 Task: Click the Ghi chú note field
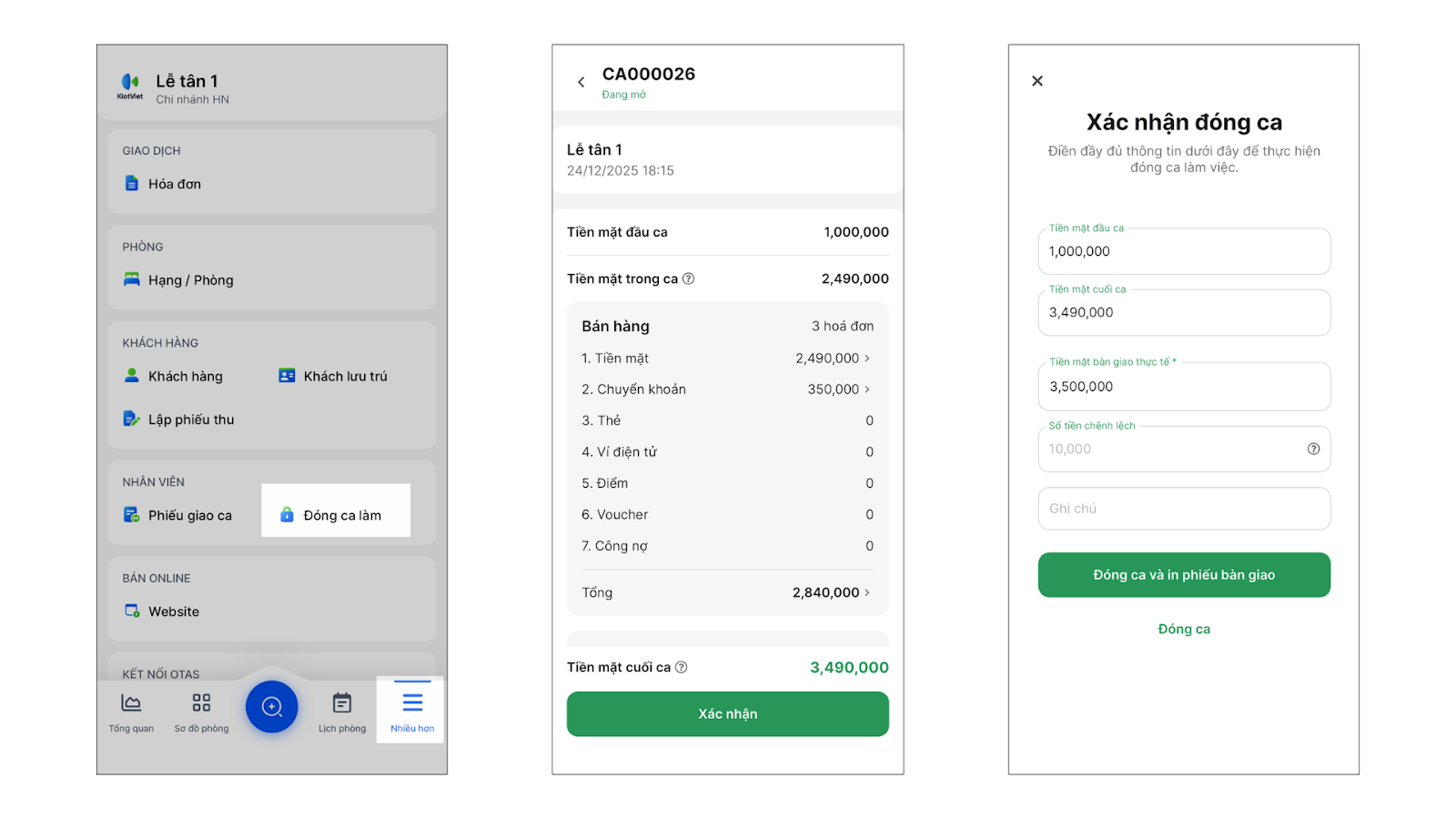1184,509
